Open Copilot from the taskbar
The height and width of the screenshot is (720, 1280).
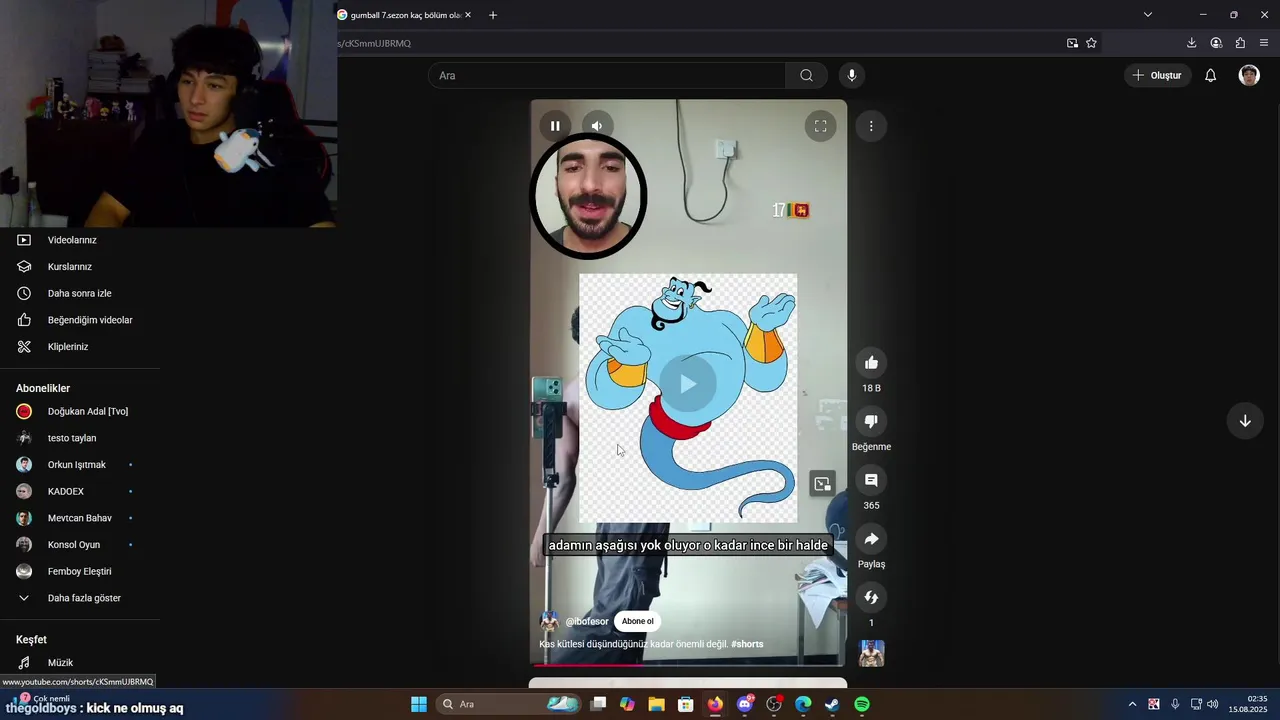(627, 704)
